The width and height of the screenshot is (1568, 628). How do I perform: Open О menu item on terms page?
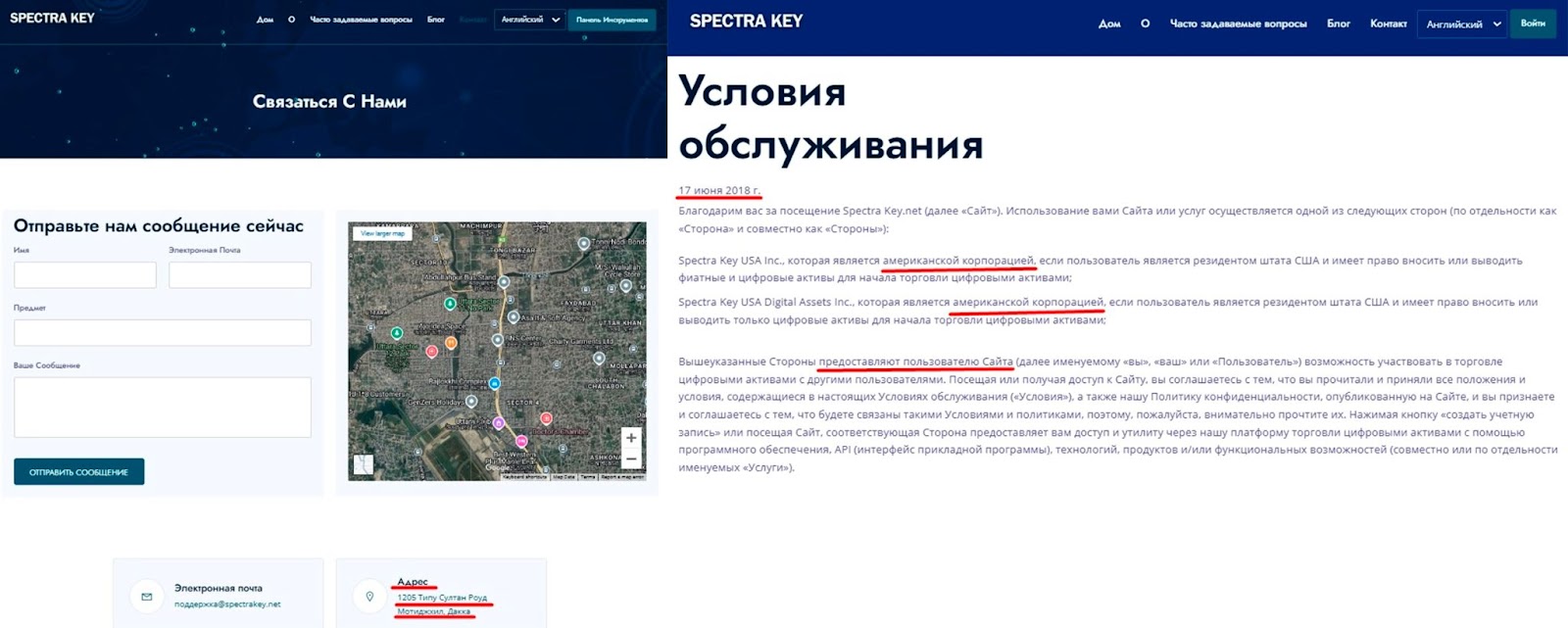tap(1145, 24)
